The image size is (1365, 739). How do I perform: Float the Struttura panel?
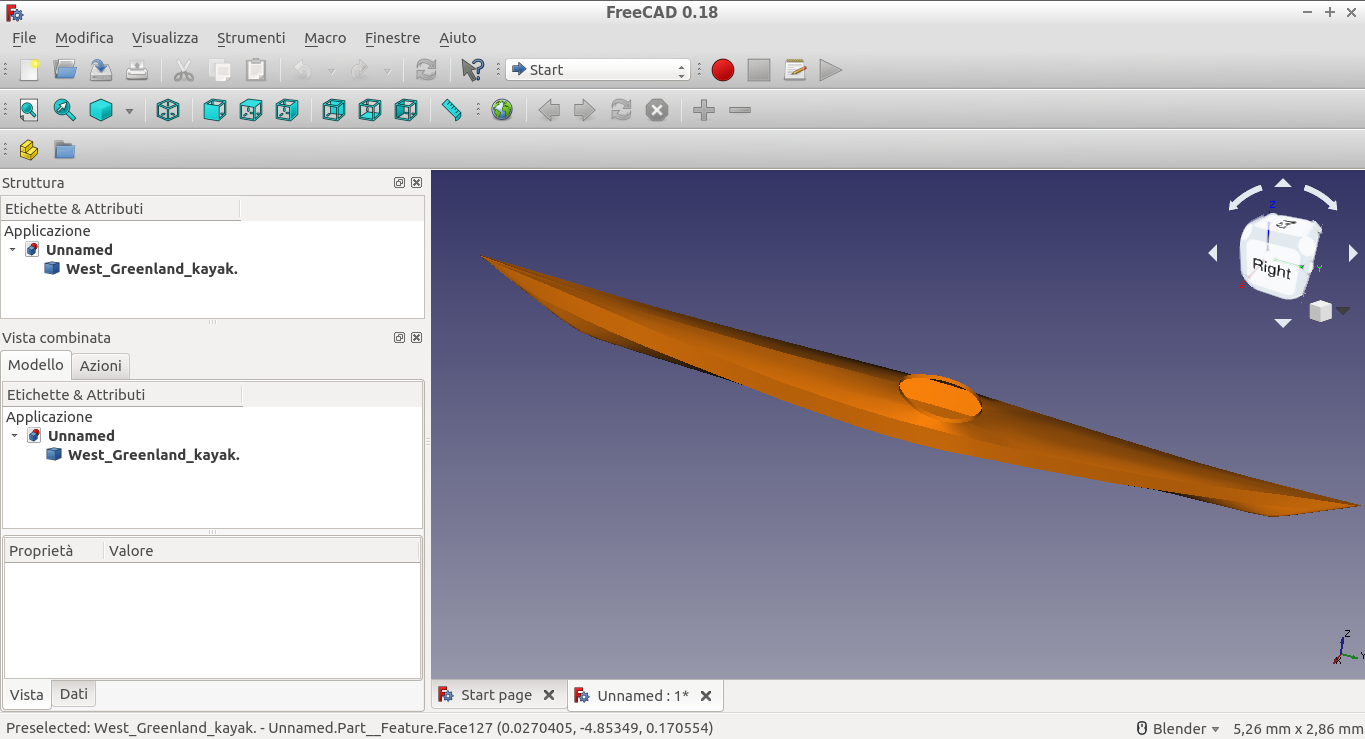point(400,183)
